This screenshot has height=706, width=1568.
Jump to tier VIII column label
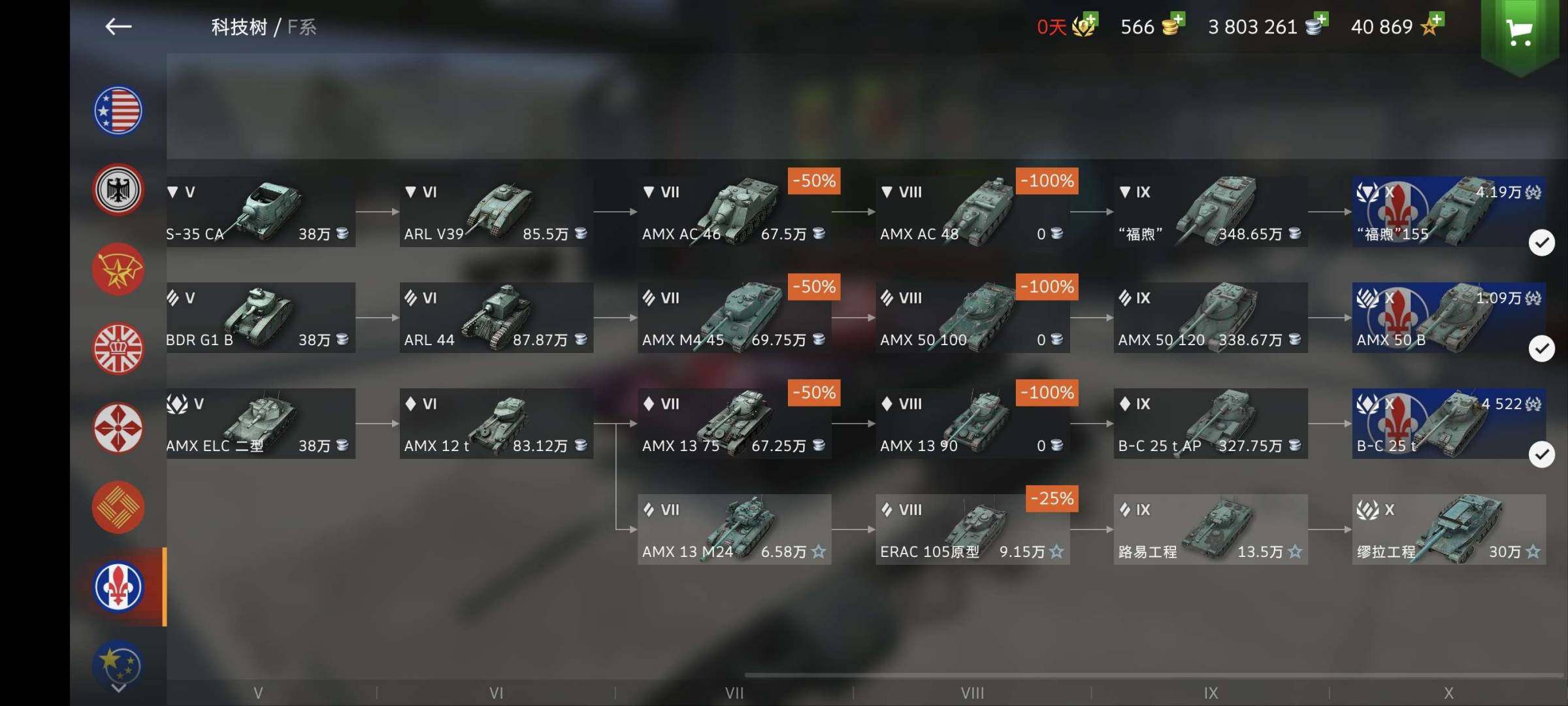(x=972, y=693)
